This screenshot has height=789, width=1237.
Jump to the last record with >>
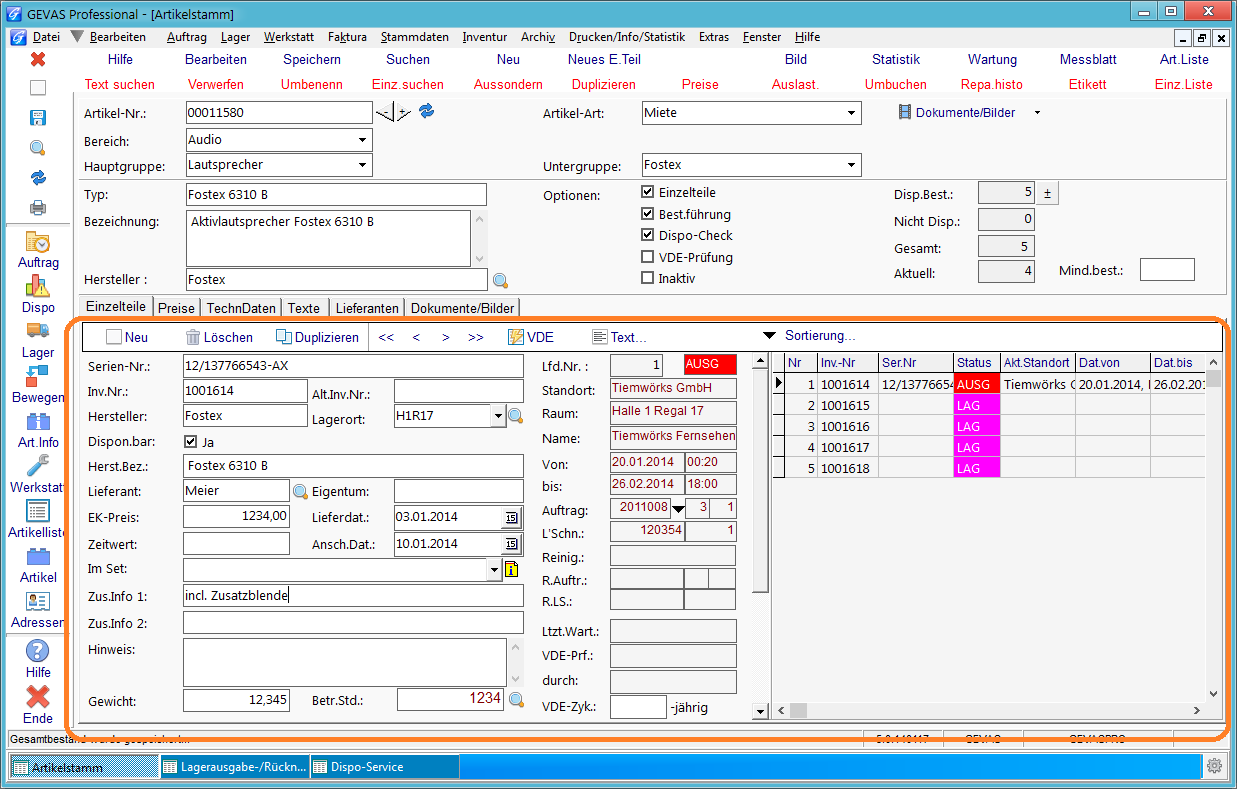476,337
